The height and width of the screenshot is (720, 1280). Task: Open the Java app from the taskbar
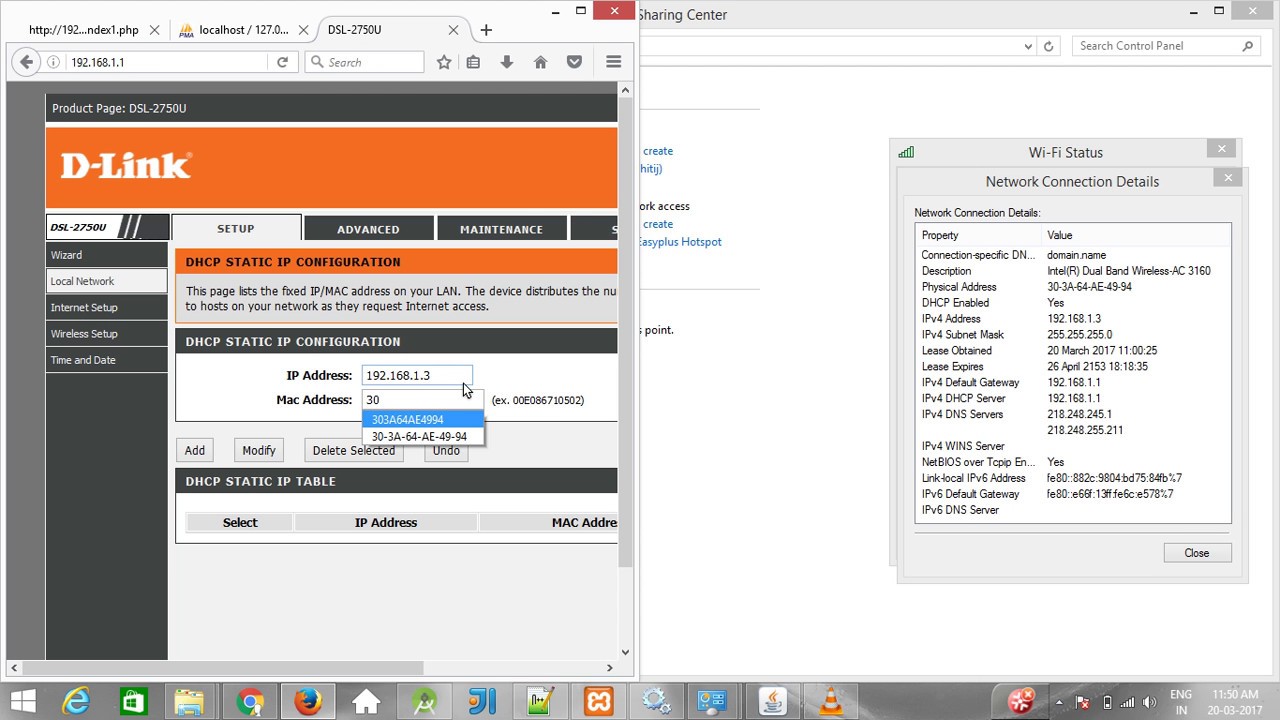click(x=772, y=702)
